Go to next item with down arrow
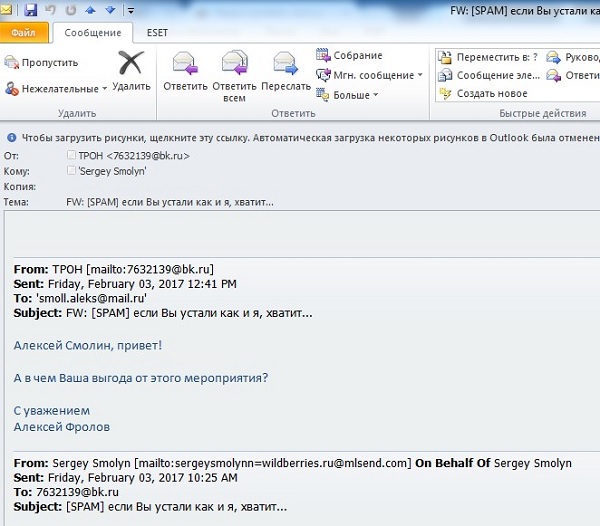The width and height of the screenshot is (600, 526). pos(111,10)
